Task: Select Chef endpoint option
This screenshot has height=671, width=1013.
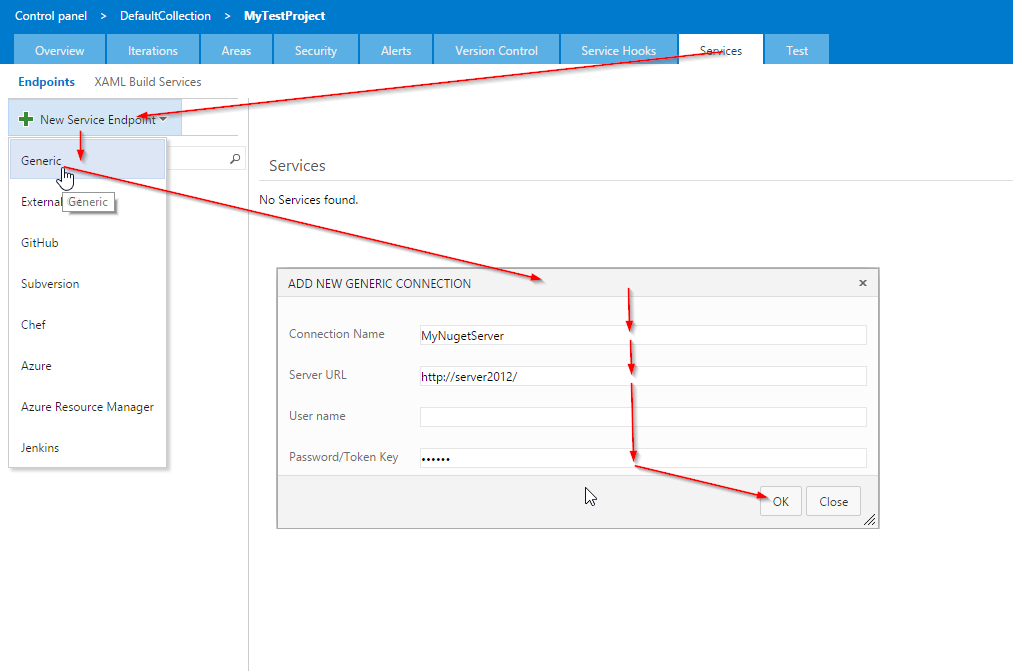Action: coord(33,325)
